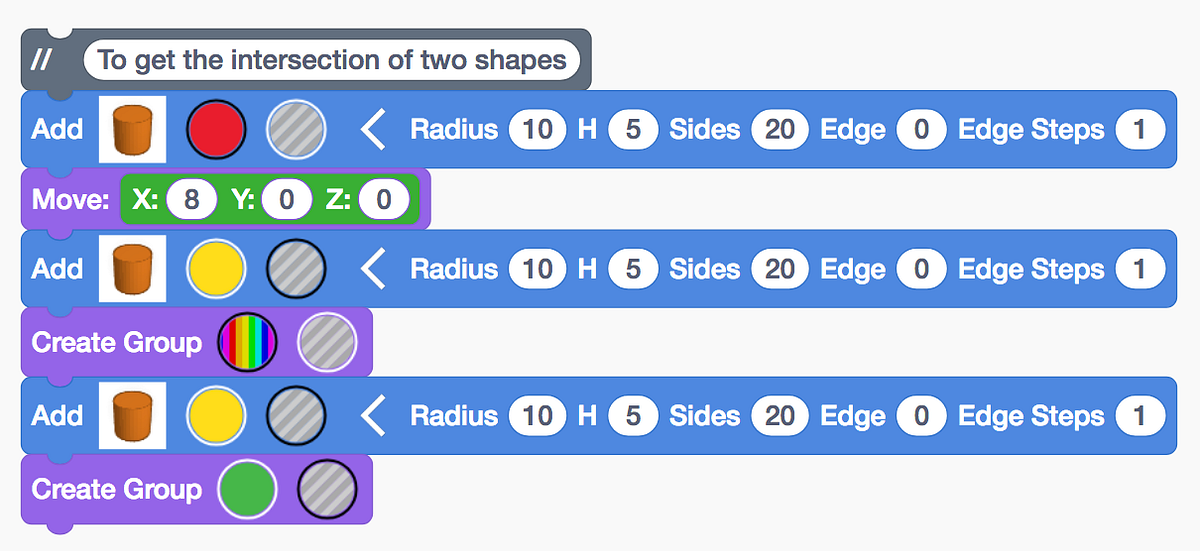Click the X value field in the Move block
This screenshot has height=551, width=1200.
[x=191, y=201]
